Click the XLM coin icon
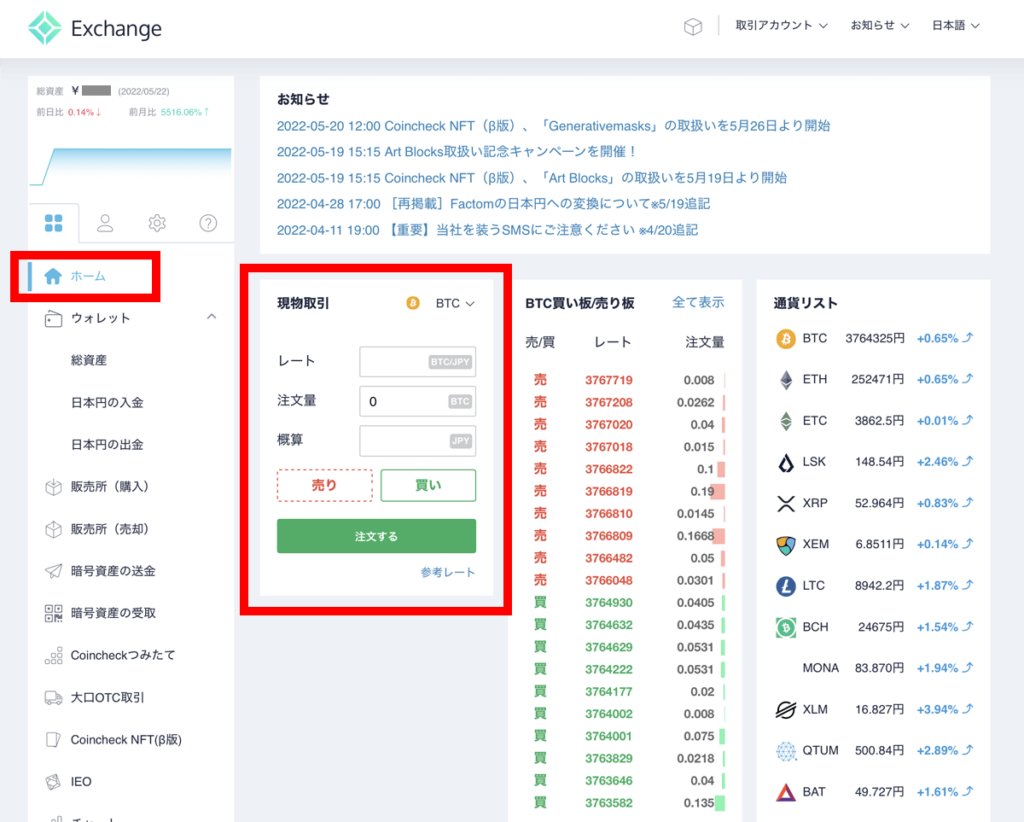Image resolution: width=1024 pixels, height=822 pixels. [786, 710]
